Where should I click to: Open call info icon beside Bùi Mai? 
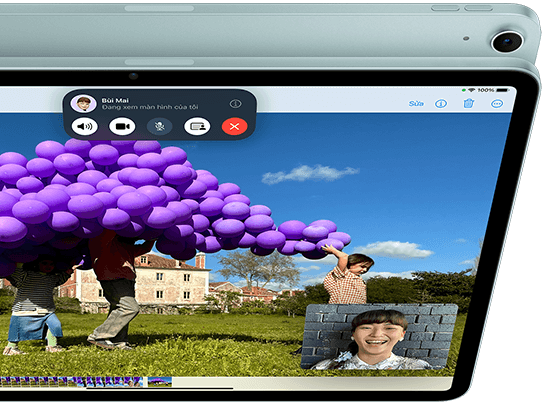click(x=236, y=103)
